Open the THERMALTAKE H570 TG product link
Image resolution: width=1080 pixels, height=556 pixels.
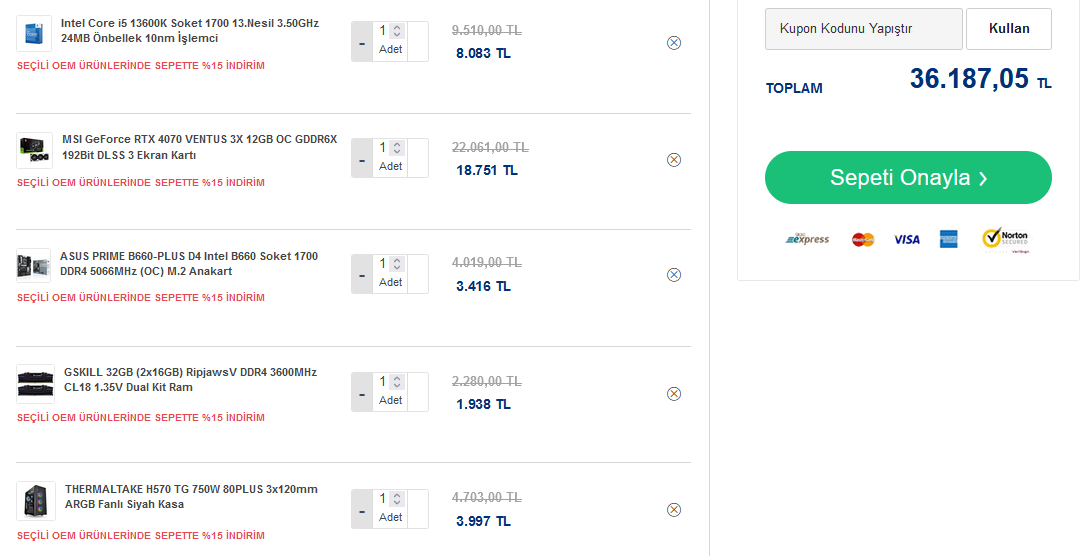(x=191, y=497)
